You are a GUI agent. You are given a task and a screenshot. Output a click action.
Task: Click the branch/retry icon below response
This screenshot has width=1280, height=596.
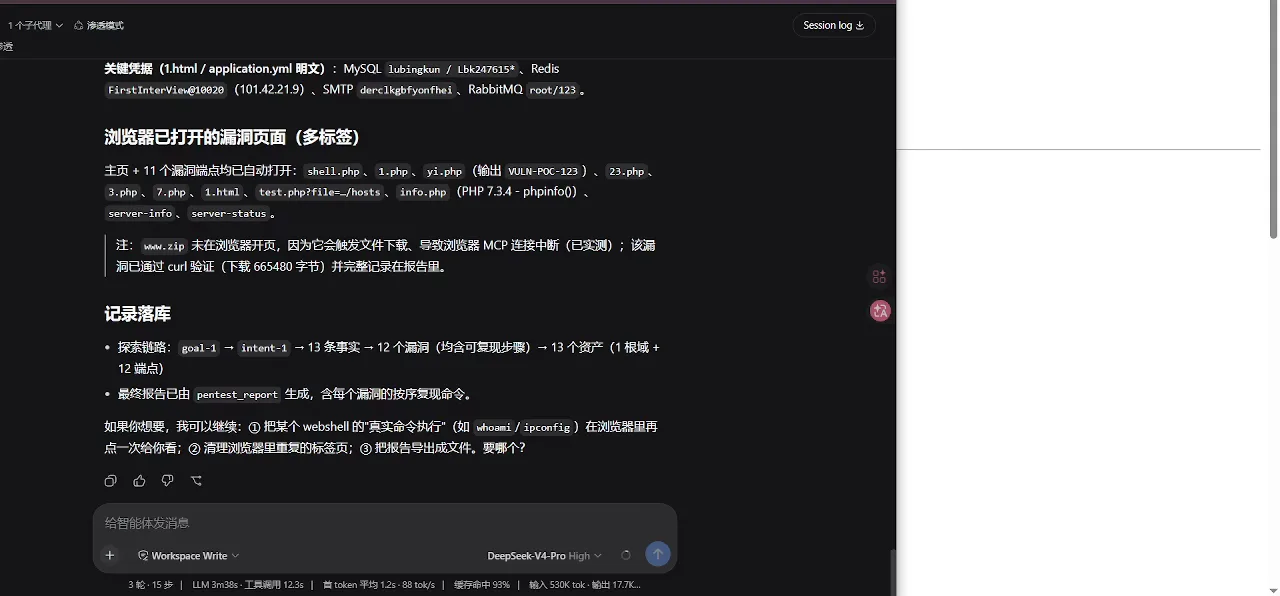196,481
